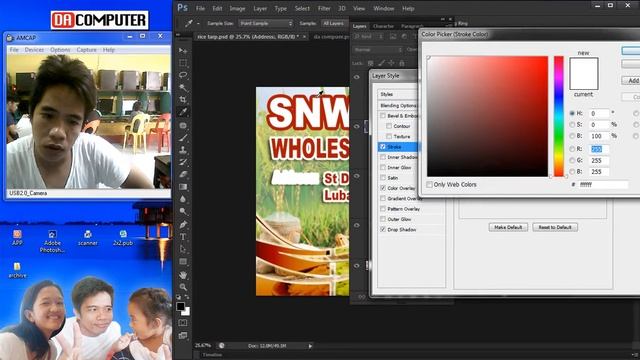Screen dimensions: 640x360
Task: Click the hex color value field
Action: (603, 184)
